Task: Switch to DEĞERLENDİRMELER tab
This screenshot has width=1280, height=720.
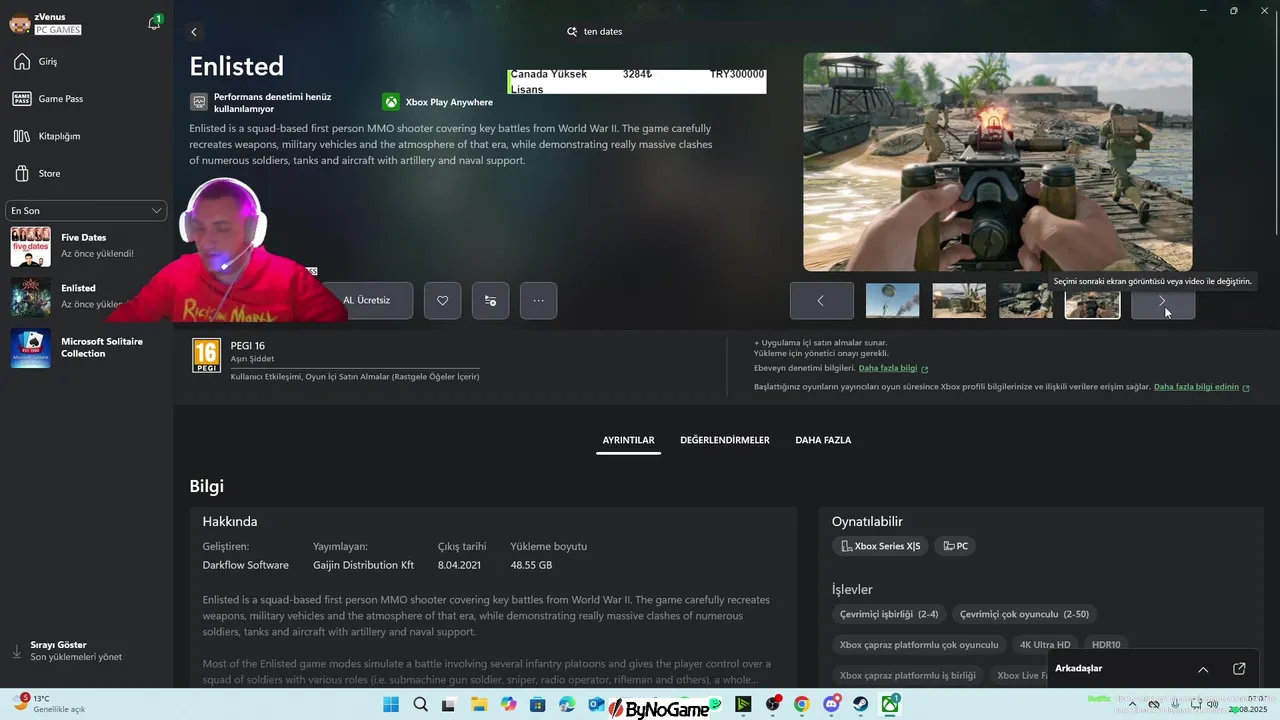Action: 725,440
